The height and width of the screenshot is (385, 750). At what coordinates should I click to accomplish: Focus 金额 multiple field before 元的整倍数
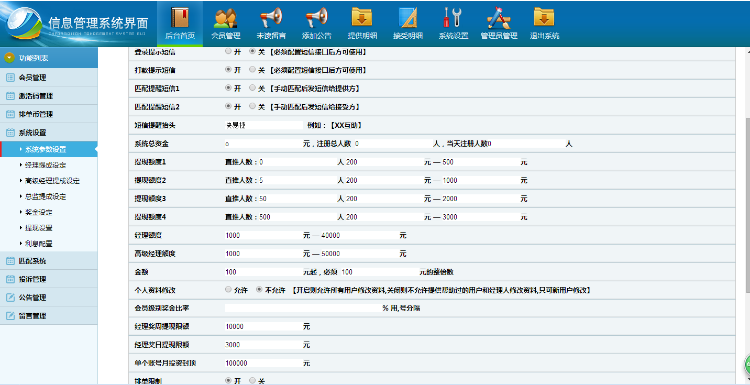pos(379,272)
